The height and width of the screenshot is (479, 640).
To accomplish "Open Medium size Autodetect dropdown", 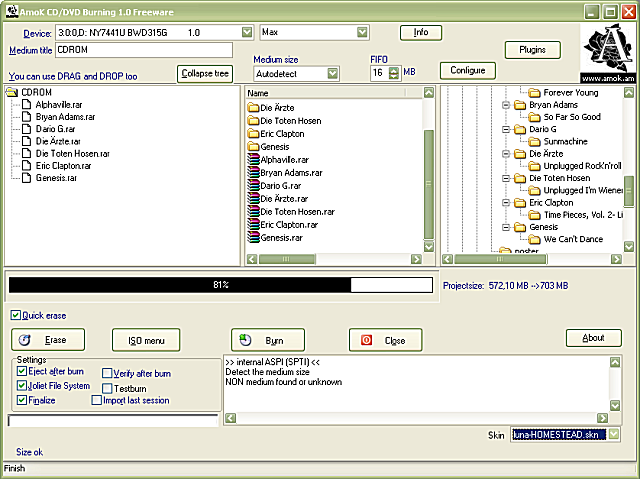I will point(333,74).
